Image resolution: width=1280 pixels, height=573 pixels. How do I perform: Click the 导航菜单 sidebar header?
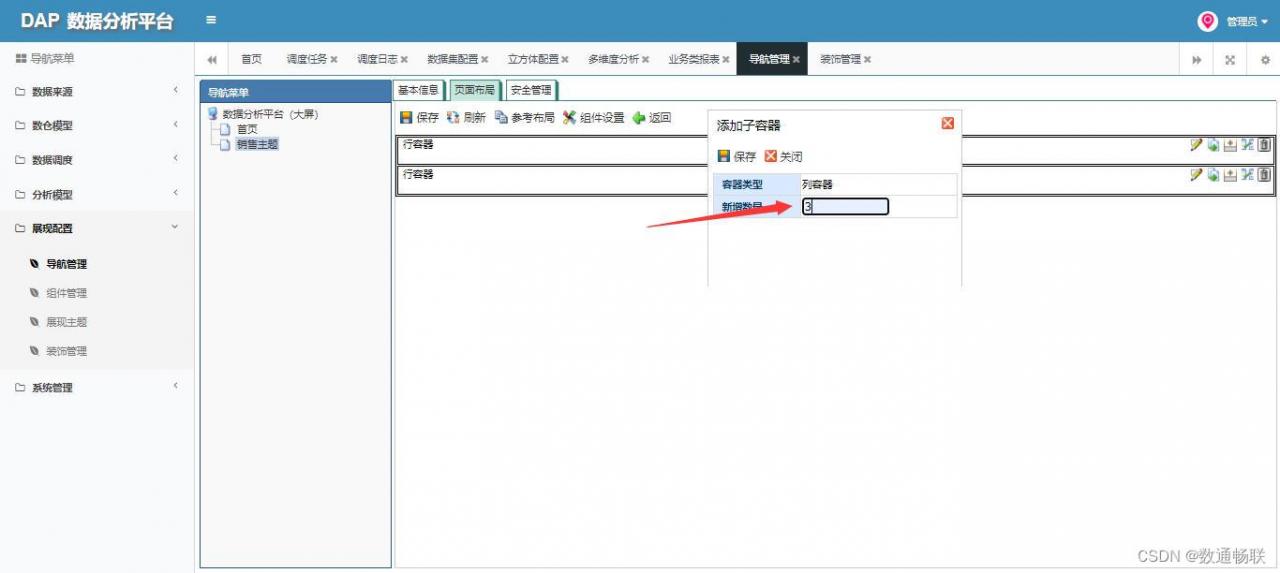click(45, 58)
